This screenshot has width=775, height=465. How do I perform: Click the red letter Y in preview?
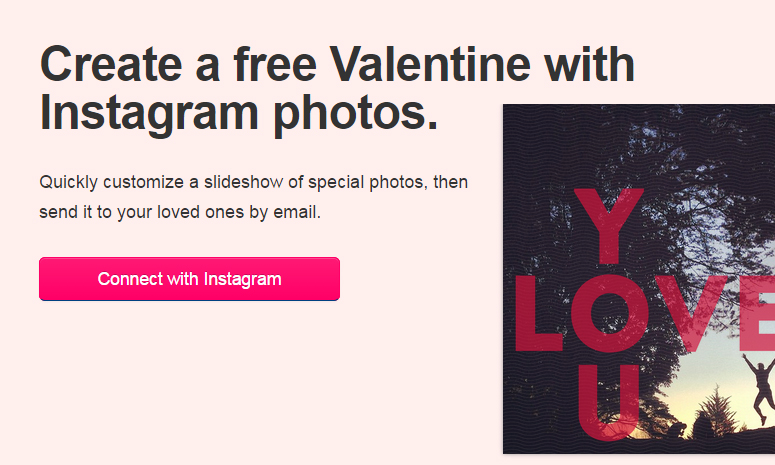click(609, 226)
